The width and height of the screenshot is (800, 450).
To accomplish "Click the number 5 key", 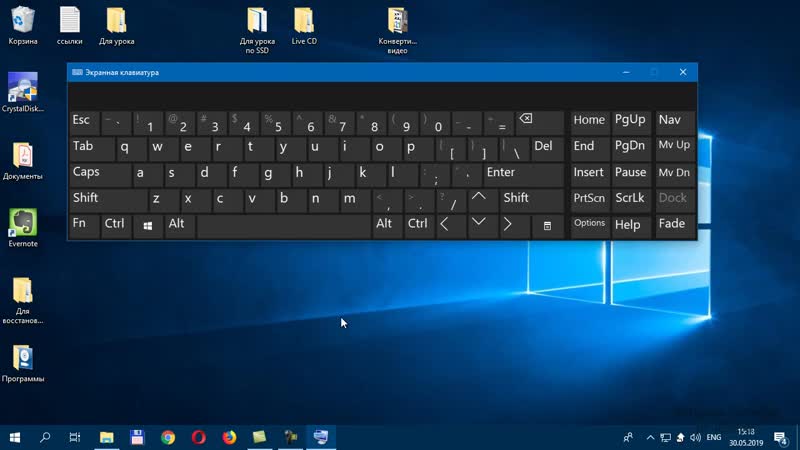I will (x=276, y=123).
